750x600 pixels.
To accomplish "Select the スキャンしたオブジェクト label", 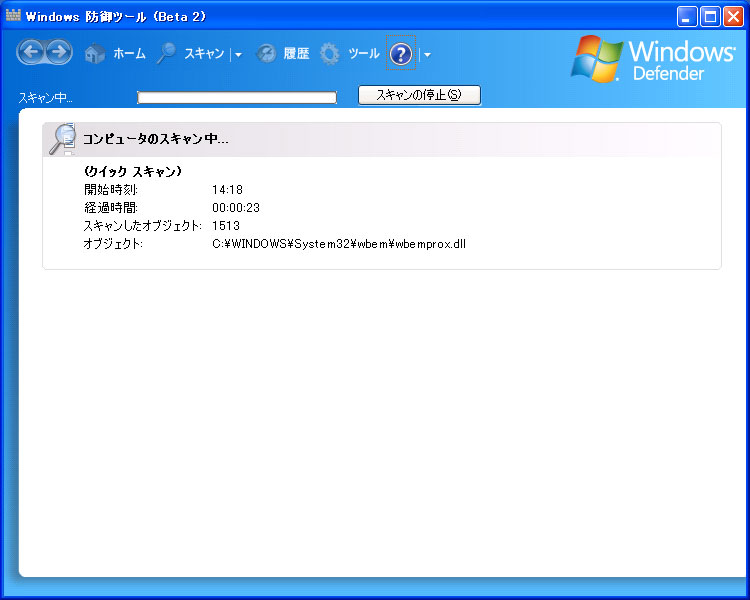I will point(143,225).
